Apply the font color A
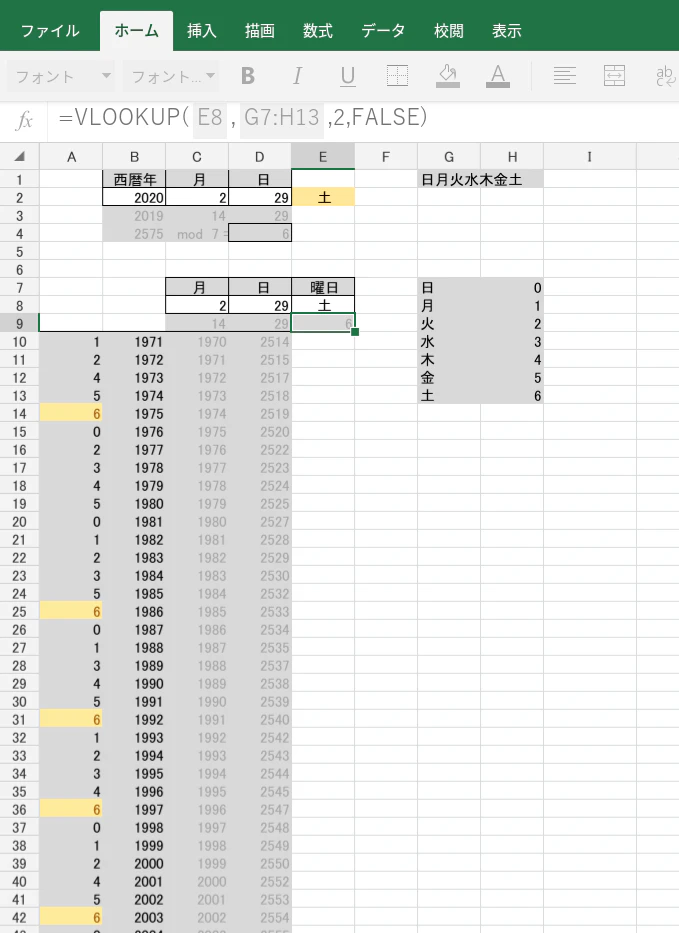 [497, 76]
